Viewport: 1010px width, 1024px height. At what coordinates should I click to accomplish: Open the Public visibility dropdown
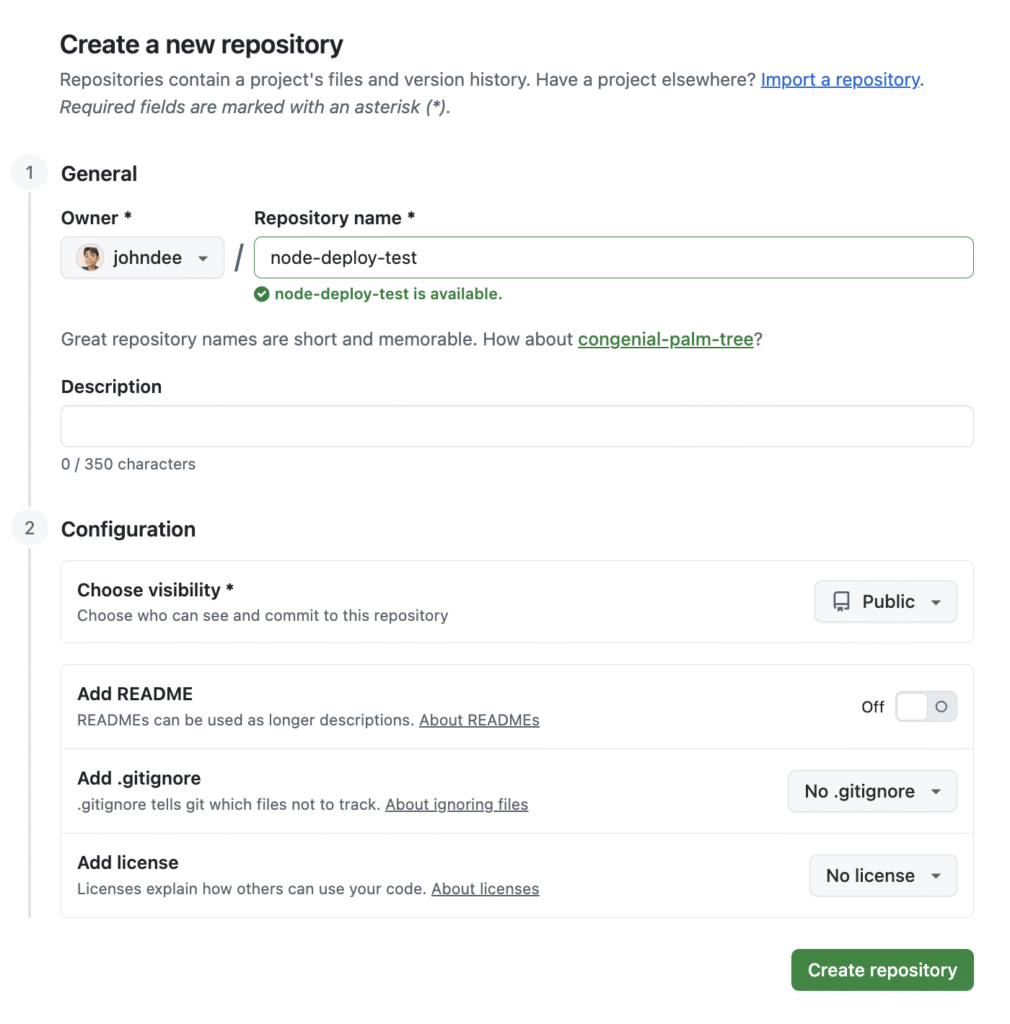point(885,601)
